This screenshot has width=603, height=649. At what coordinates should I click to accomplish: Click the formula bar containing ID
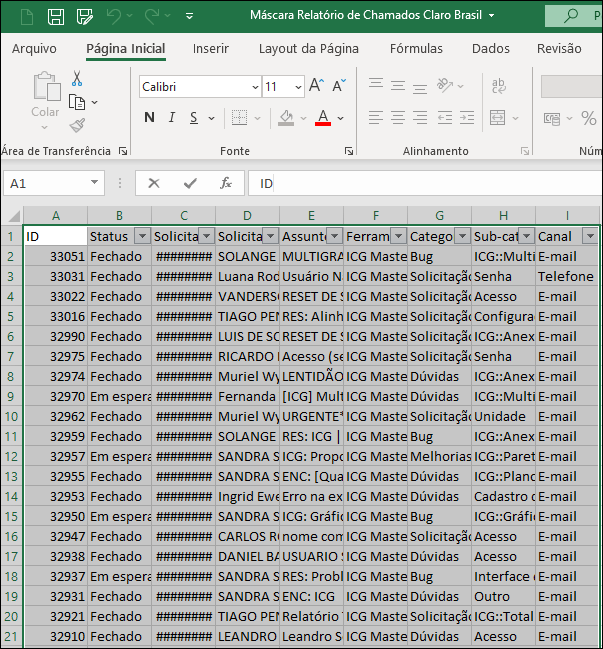pyautogui.click(x=425, y=183)
